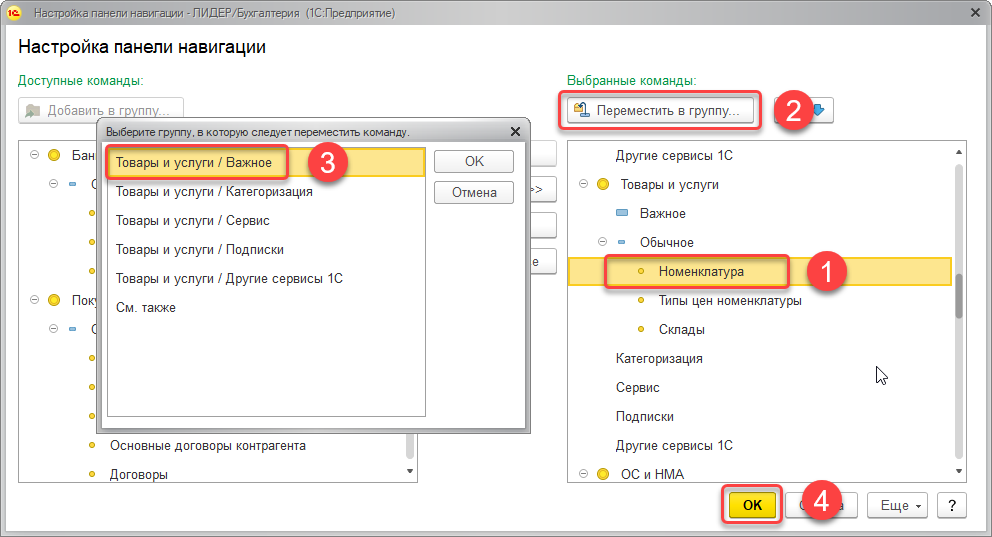Select 'Важное' group in the tree
992x537 pixels.
click(x=662, y=214)
